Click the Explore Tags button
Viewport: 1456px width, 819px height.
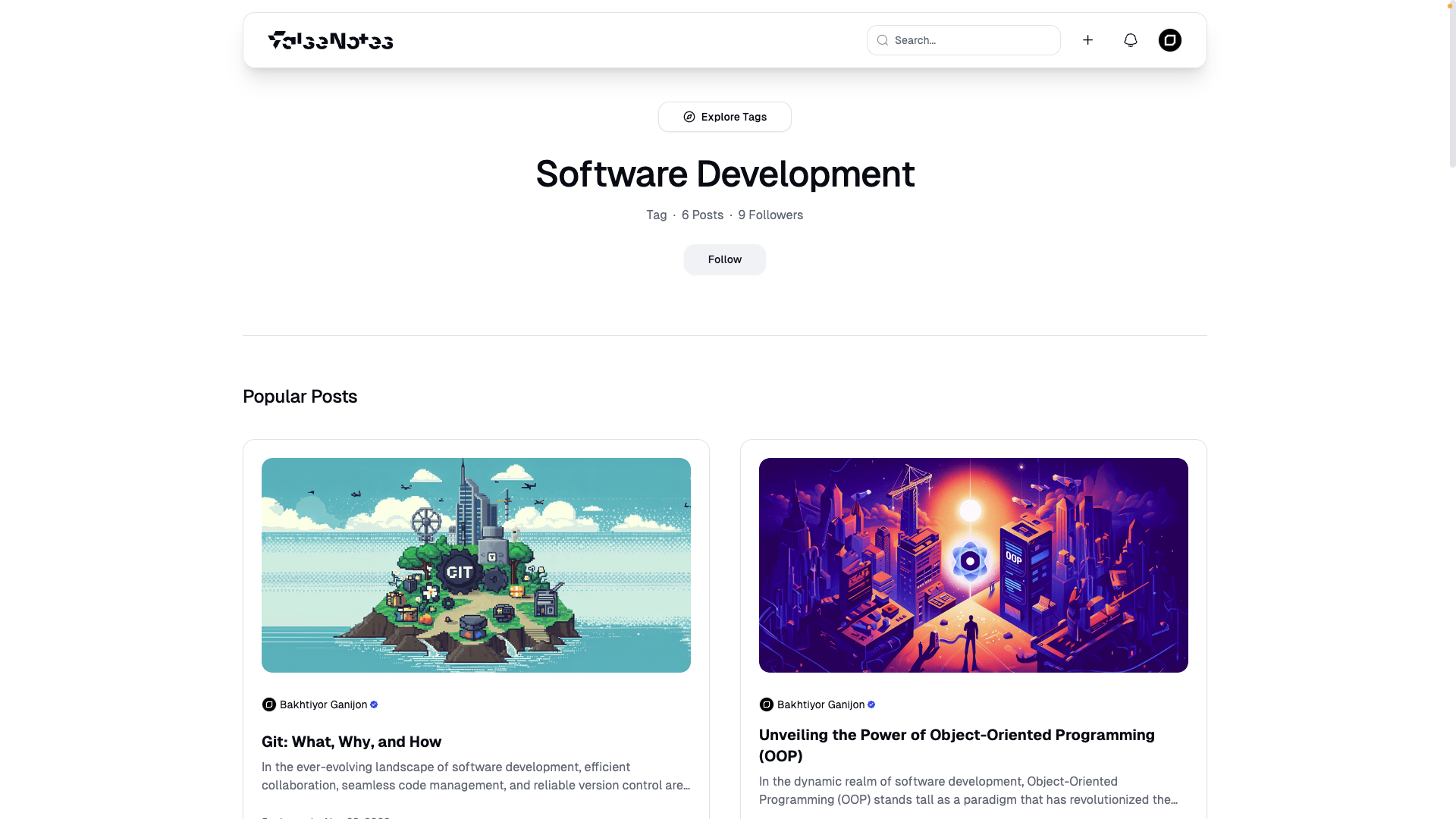coord(724,117)
